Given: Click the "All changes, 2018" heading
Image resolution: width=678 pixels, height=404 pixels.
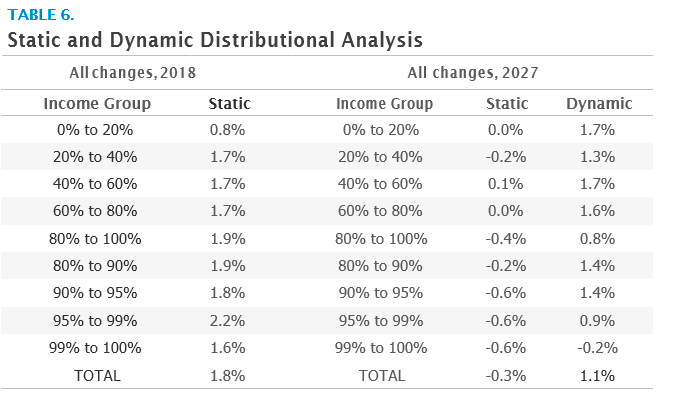Looking at the screenshot, I should coord(132,73).
